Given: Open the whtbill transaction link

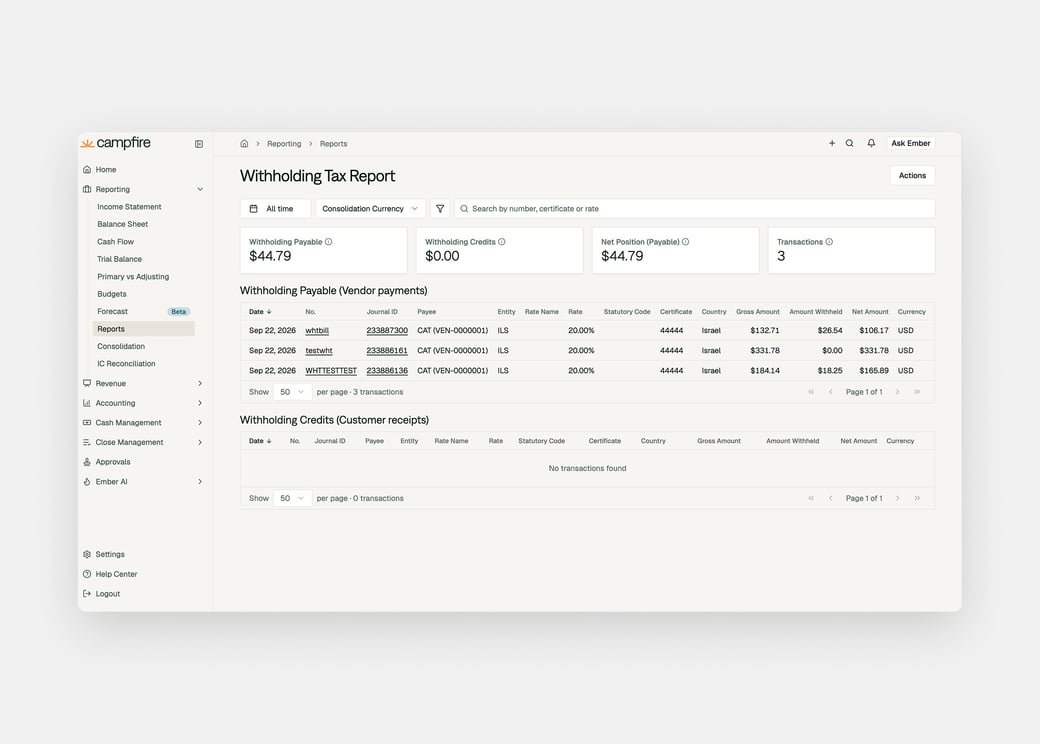Looking at the screenshot, I should (x=317, y=330).
